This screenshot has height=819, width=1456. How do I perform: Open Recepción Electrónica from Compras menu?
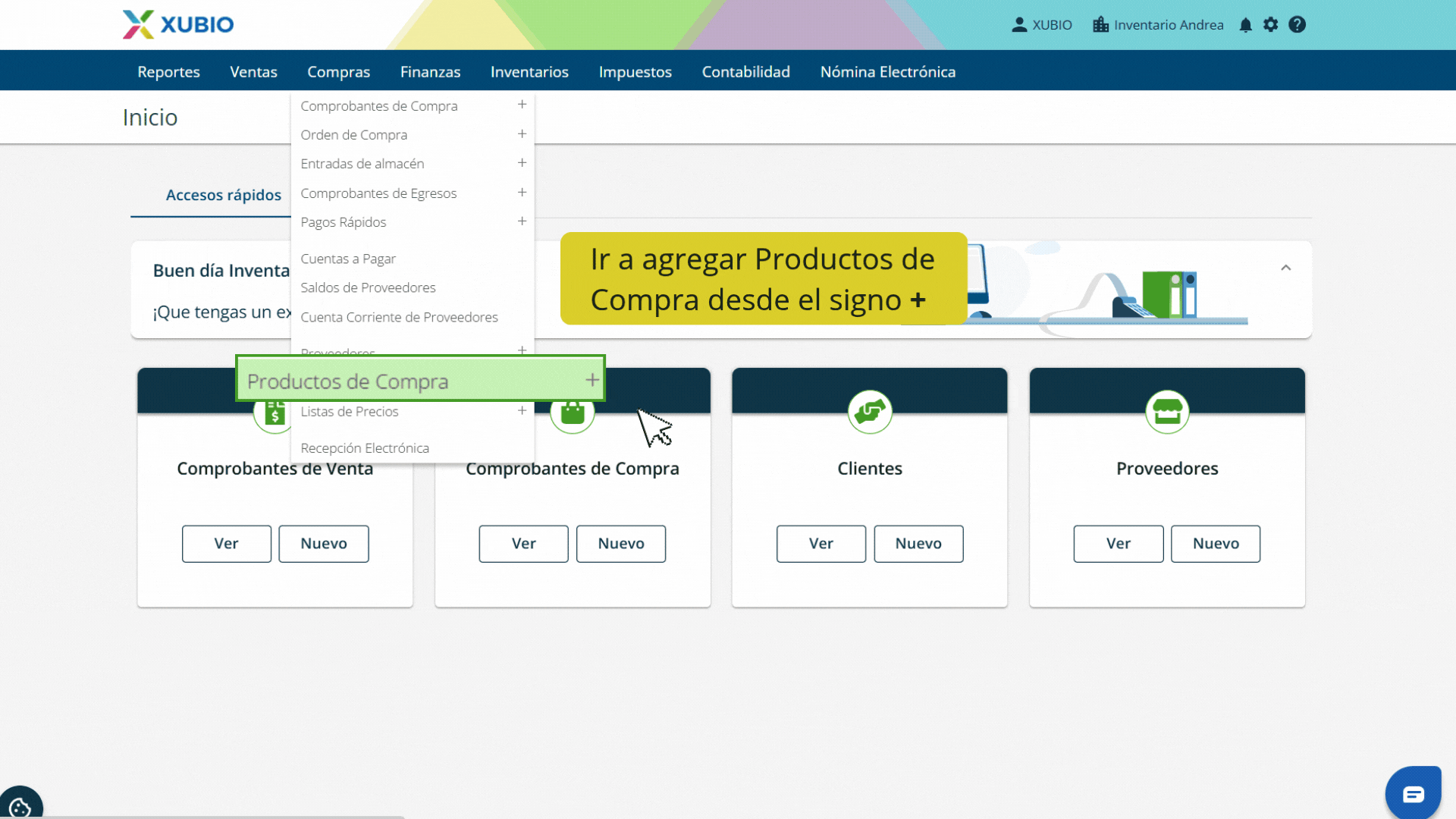pyautogui.click(x=365, y=448)
